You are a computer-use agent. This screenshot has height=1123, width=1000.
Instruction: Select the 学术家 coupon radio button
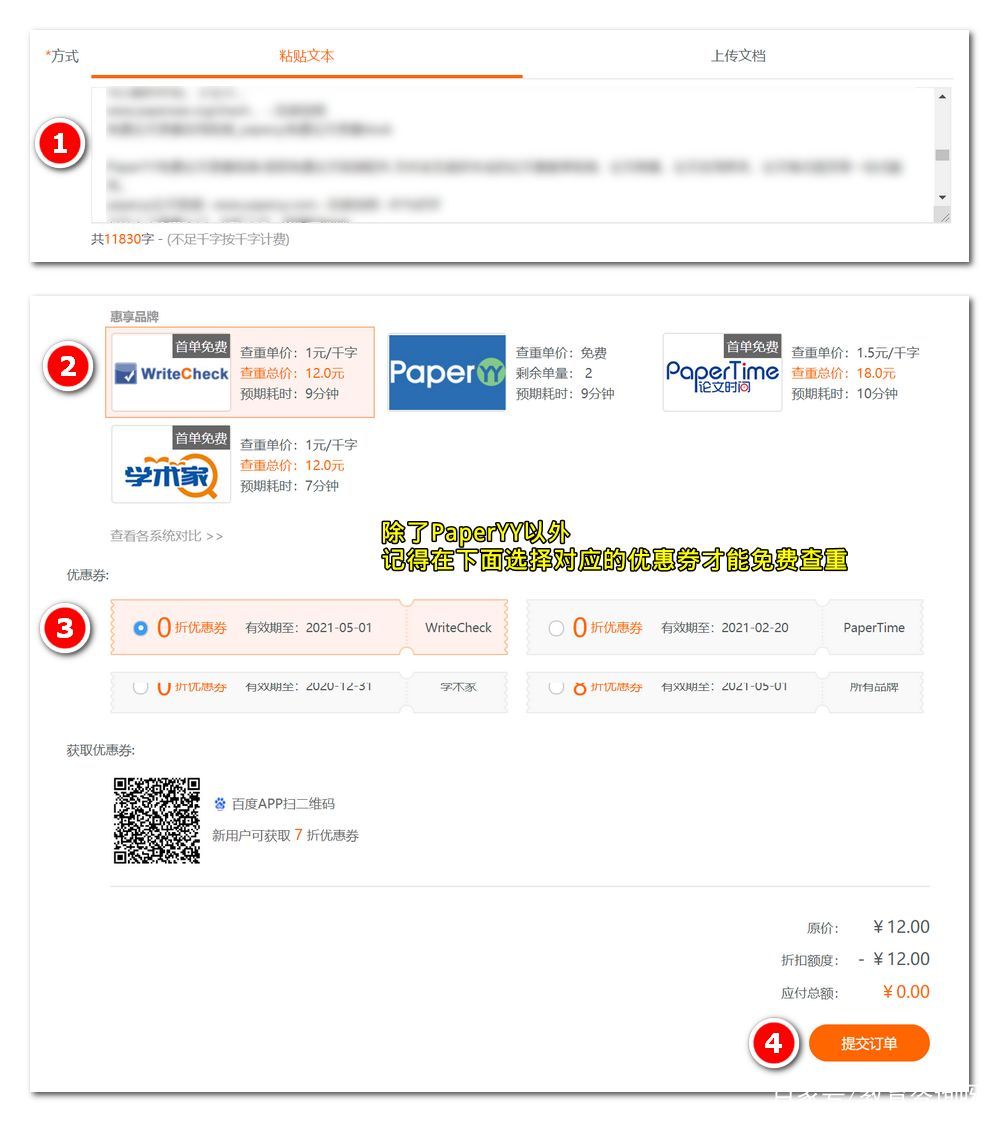pos(140,686)
